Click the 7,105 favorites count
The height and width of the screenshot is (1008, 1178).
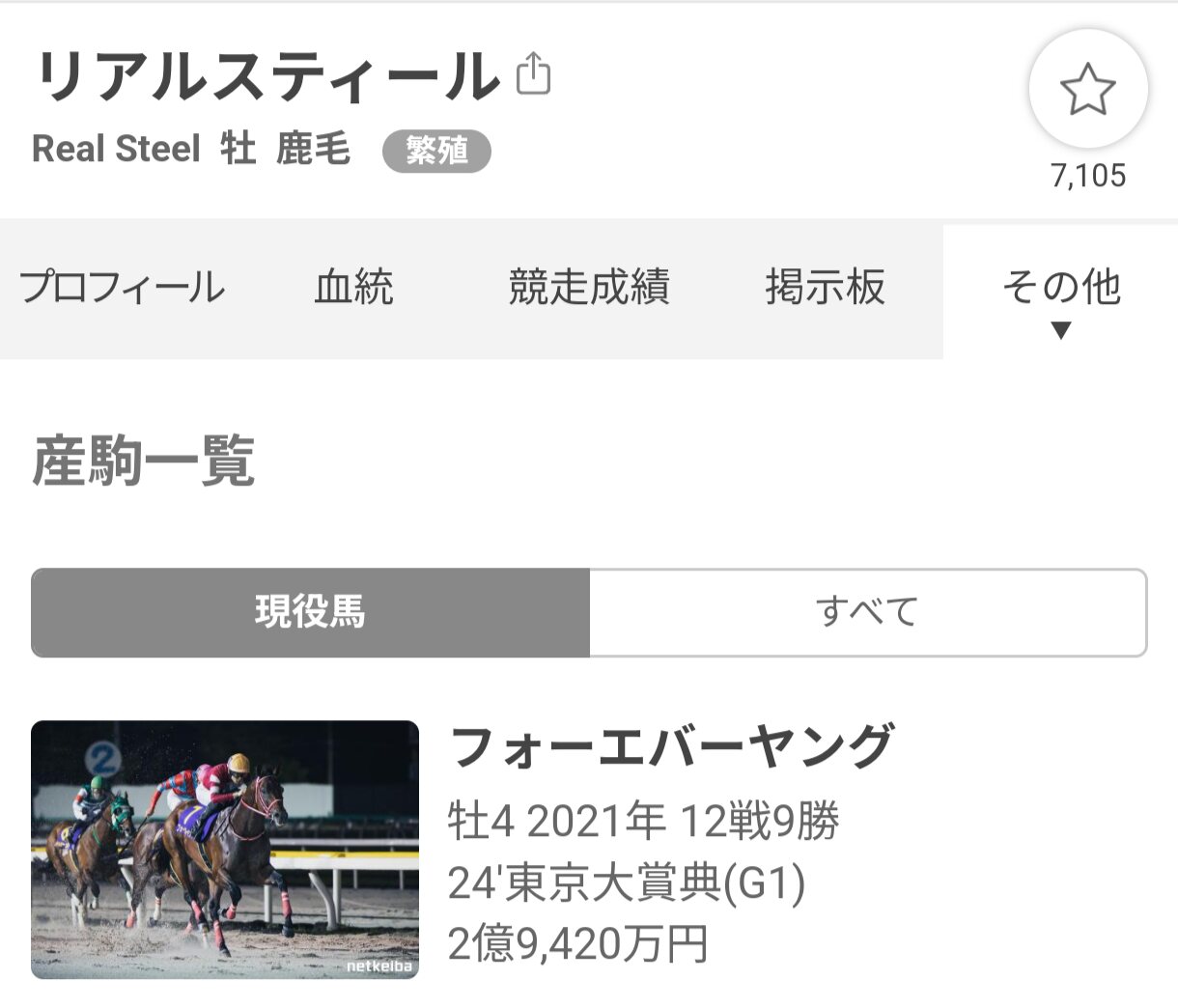tap(1088, 176)
